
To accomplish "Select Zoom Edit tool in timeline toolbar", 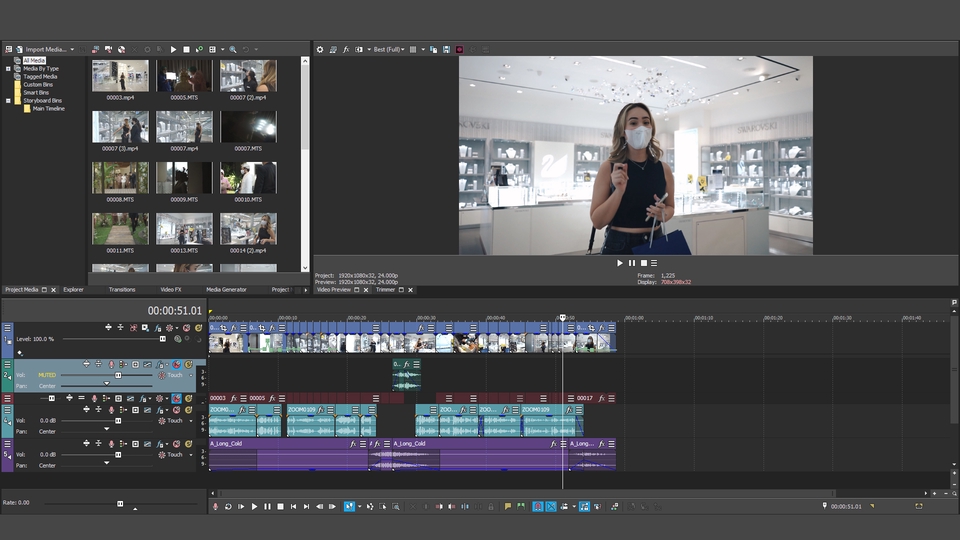I will coord(396,506).
